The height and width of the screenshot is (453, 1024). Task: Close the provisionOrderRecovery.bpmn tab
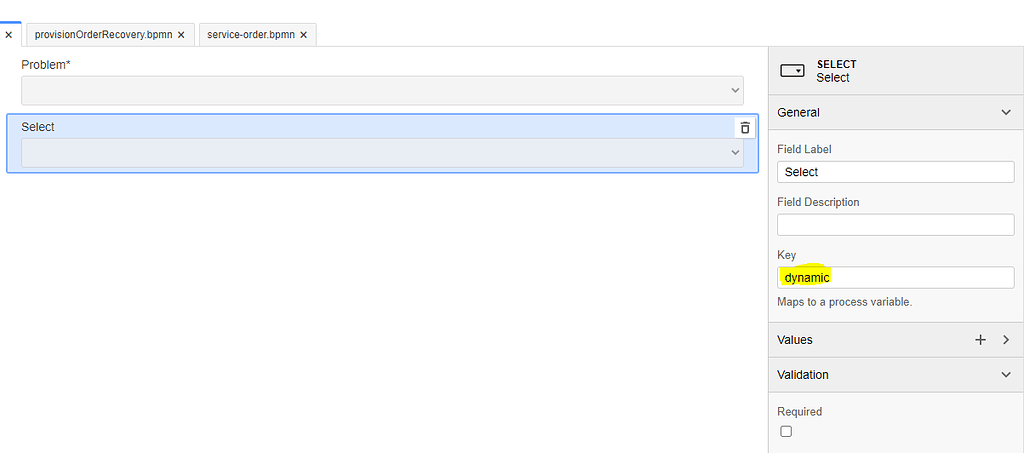[x=181, y=35]
